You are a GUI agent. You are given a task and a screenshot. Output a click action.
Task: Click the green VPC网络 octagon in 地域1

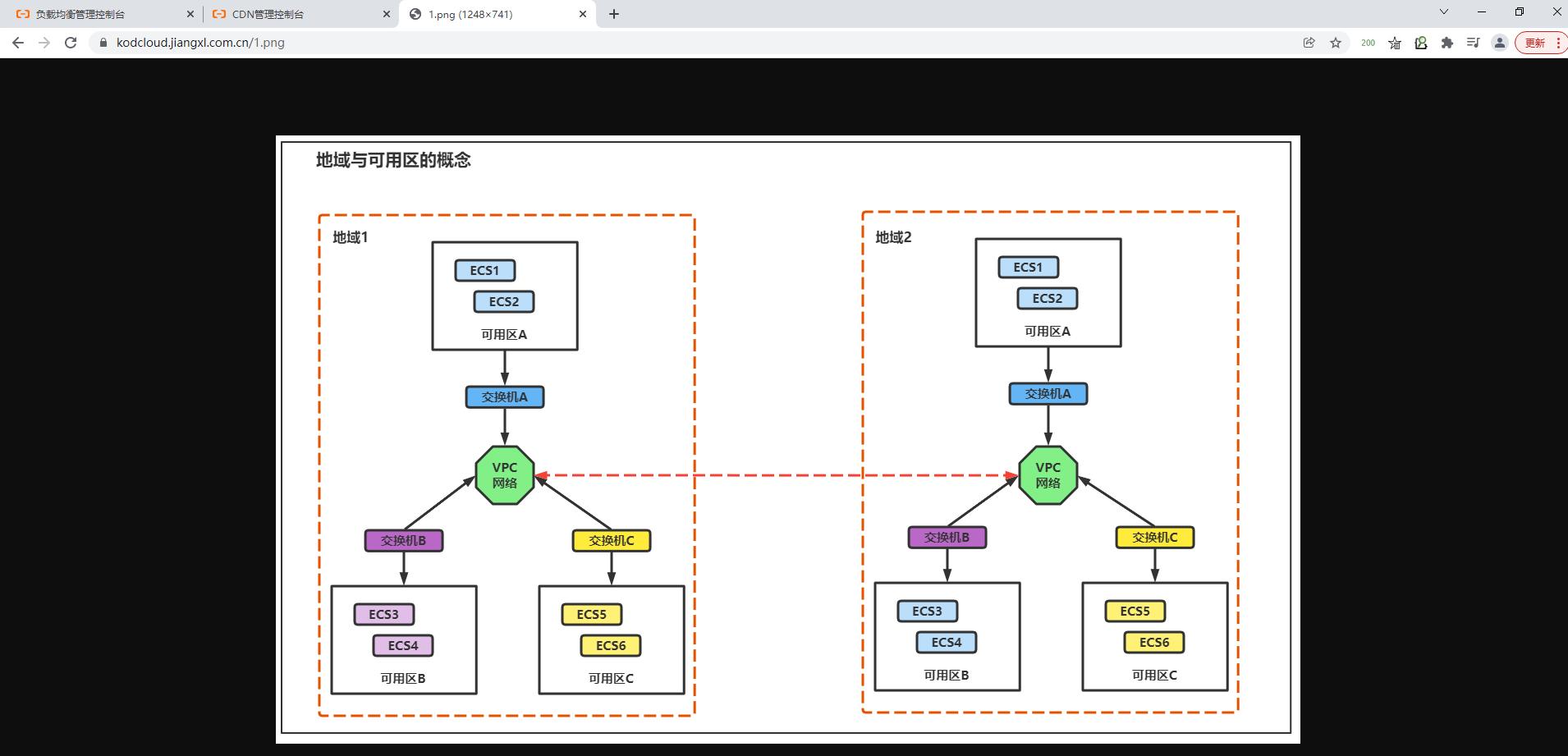pos(505,475)
